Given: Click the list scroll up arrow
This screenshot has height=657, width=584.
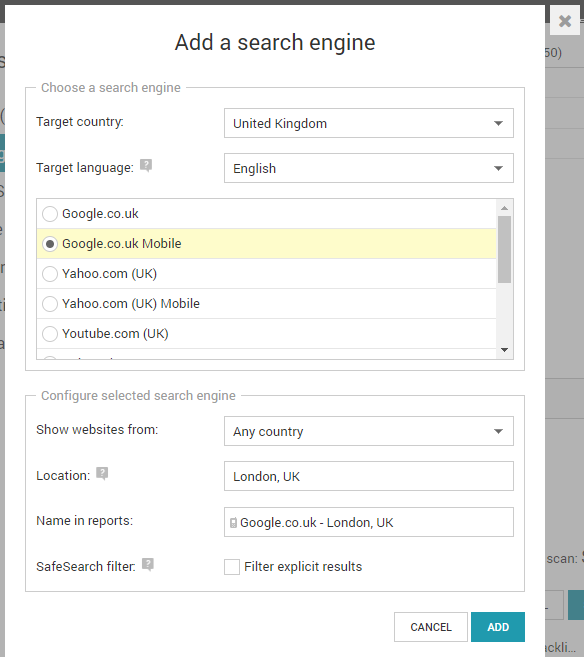Looking at the screenshot, I should pyautogui.click(x=504, y=208).
